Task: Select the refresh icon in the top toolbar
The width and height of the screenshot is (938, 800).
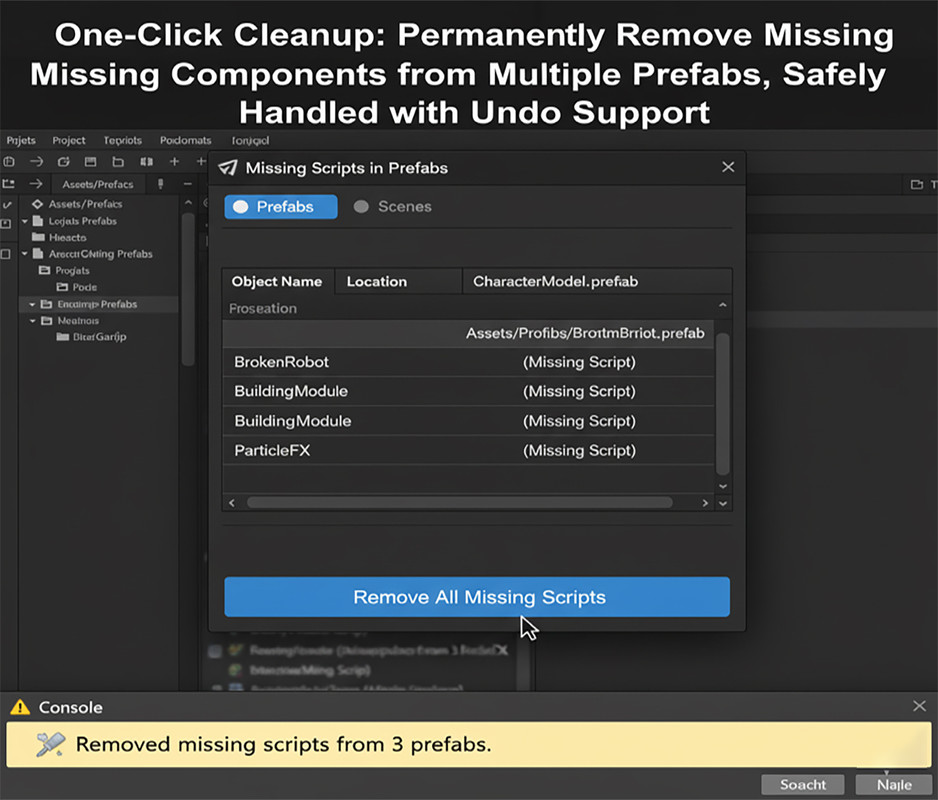Action: pyautogui.click(x=63, y=161)
